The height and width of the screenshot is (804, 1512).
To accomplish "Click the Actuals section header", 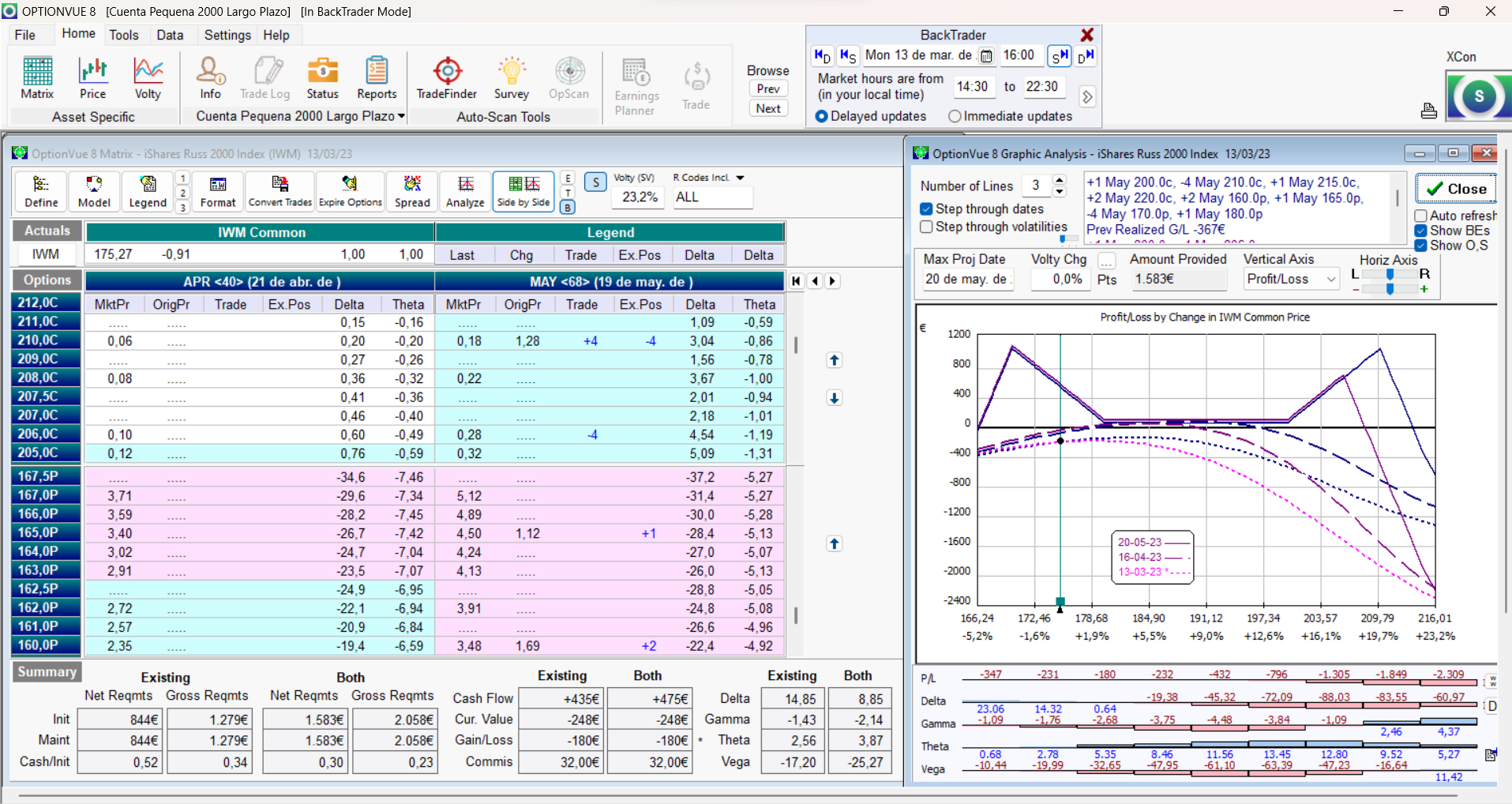I will click(x=47, y=231).
